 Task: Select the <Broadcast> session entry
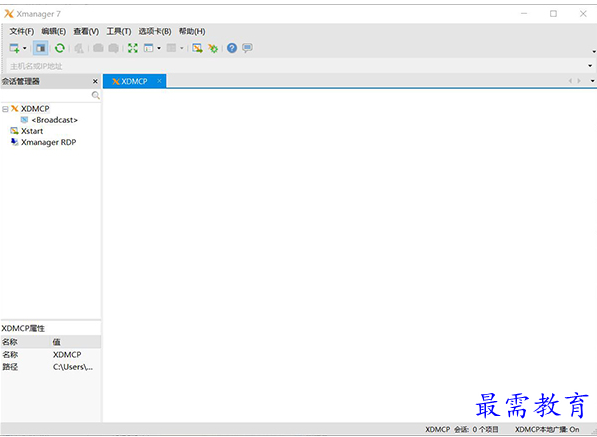(x=54, y=120)
